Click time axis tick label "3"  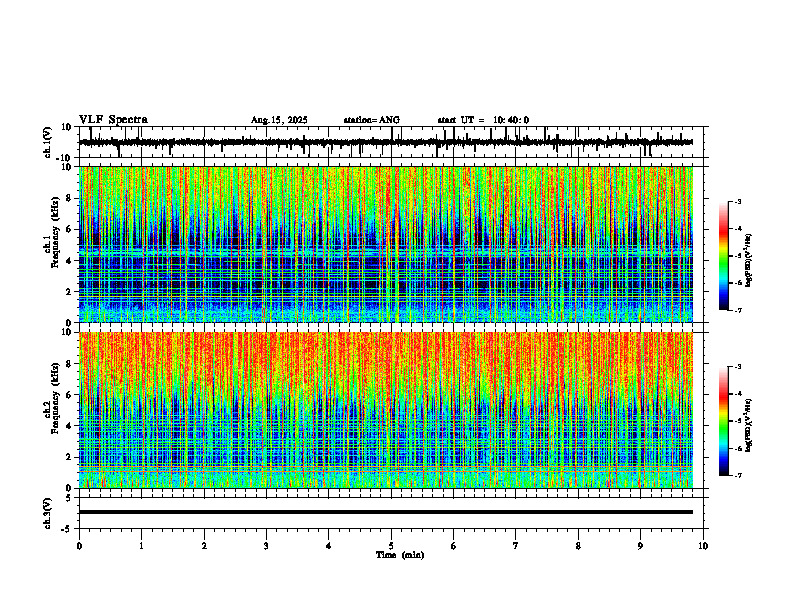click(x=266, y=546)
